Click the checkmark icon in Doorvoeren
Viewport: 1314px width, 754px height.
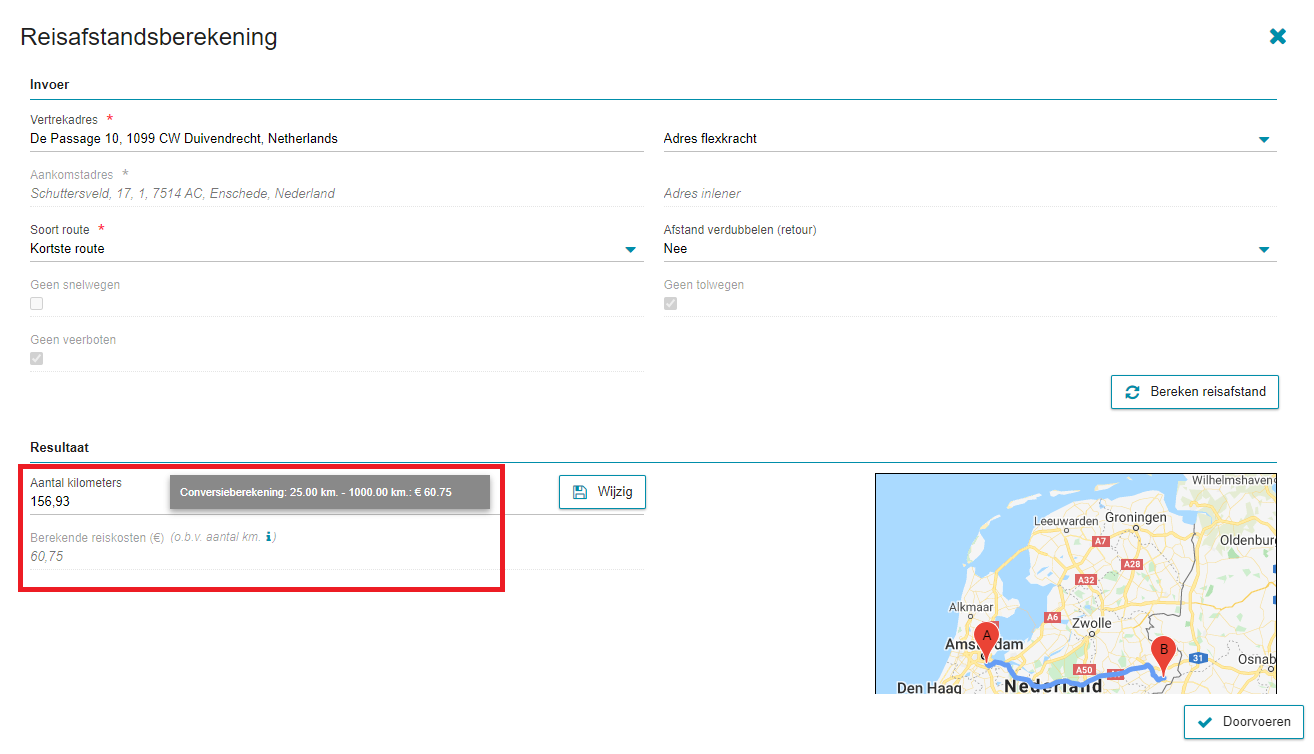point(1205,722)
